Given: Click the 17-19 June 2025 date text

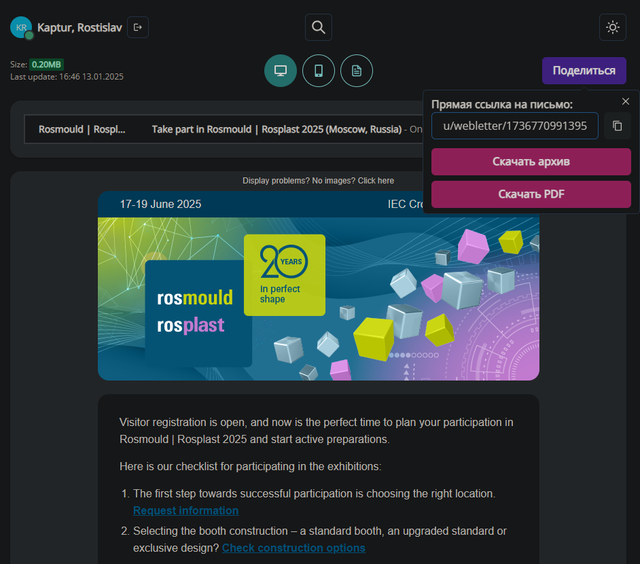Looking at the screenshot, I should coord(160,204).
